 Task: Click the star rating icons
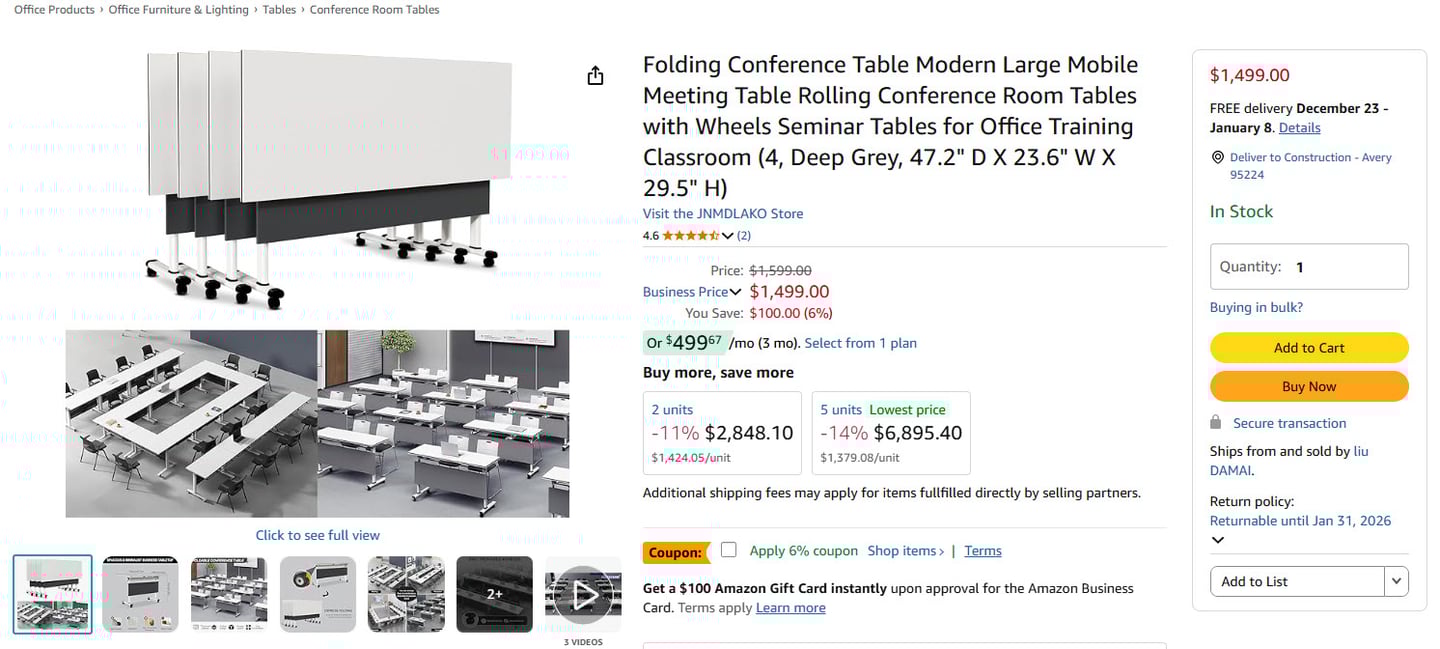[x=690, y=236]
